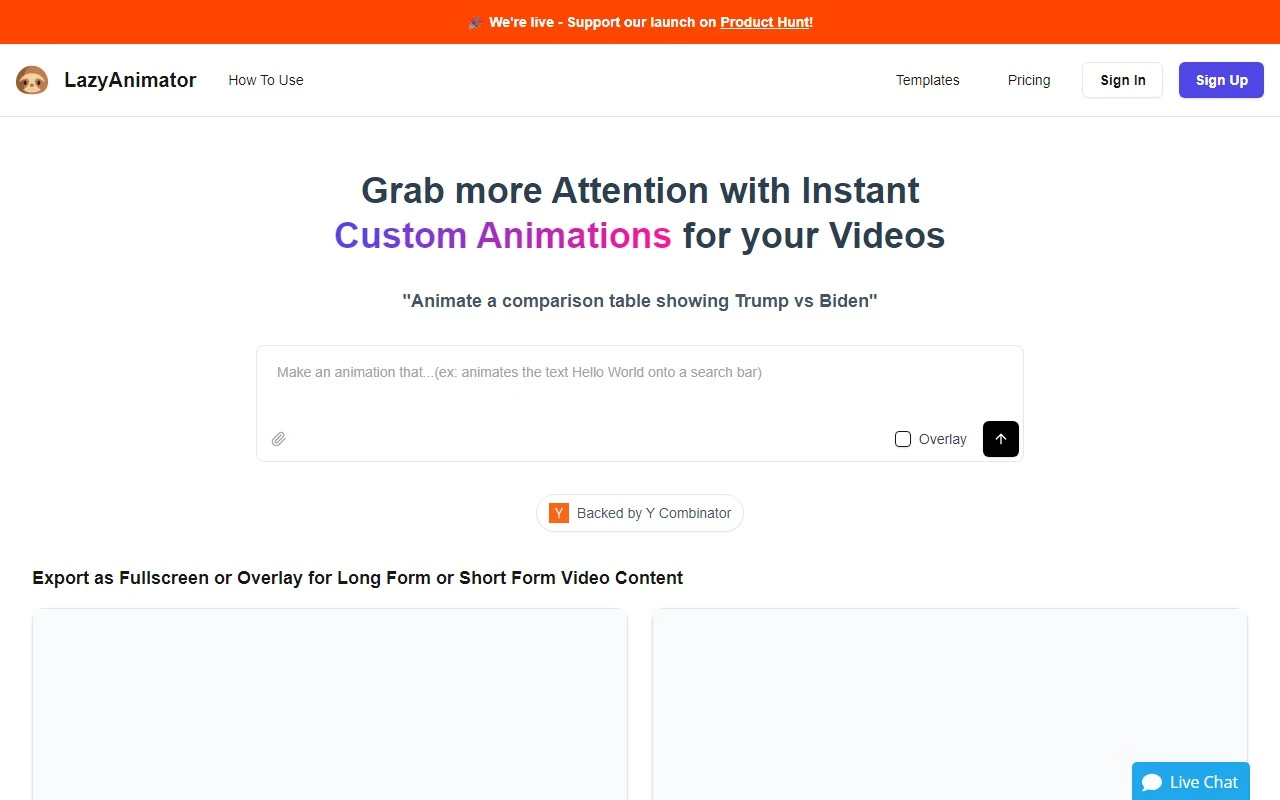Screen dimensions: 1280x800
Task: Submit prompt with the black arrow button
Action: [1001, 439]
